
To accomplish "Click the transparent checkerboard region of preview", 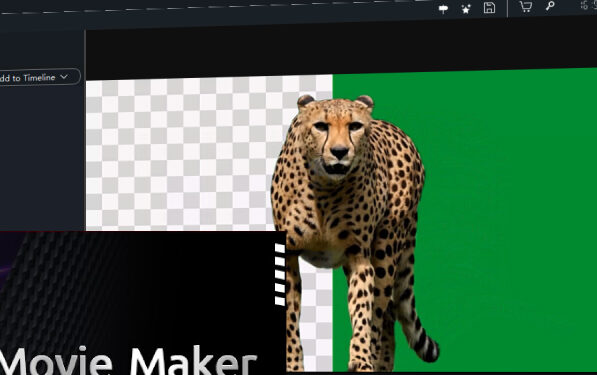I will click(x=183, y=152).
